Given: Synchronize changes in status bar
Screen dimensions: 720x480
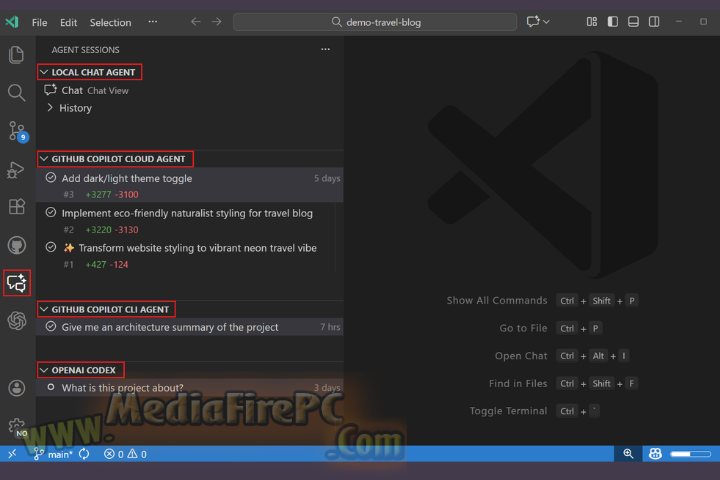Looking at the screenshot, I should pyautogui.click(x=84, y=454).
